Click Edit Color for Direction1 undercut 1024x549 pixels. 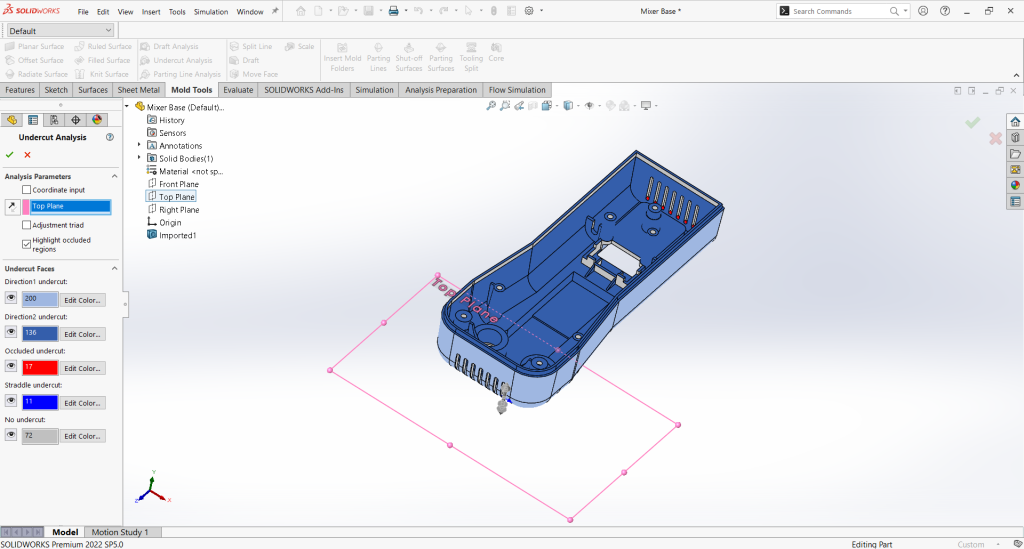coord(83,300)
